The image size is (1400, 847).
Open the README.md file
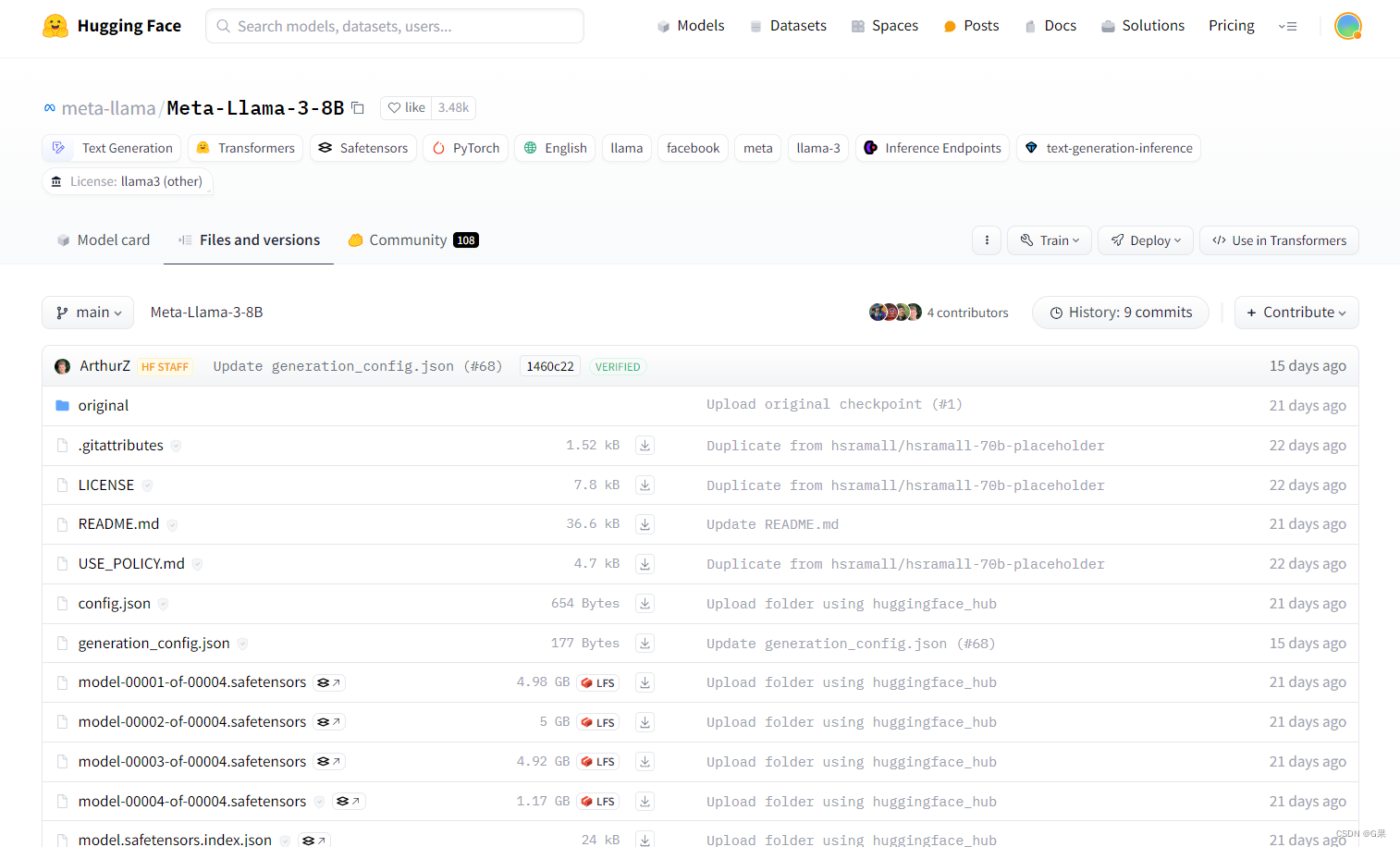click(x=118, y=524)
